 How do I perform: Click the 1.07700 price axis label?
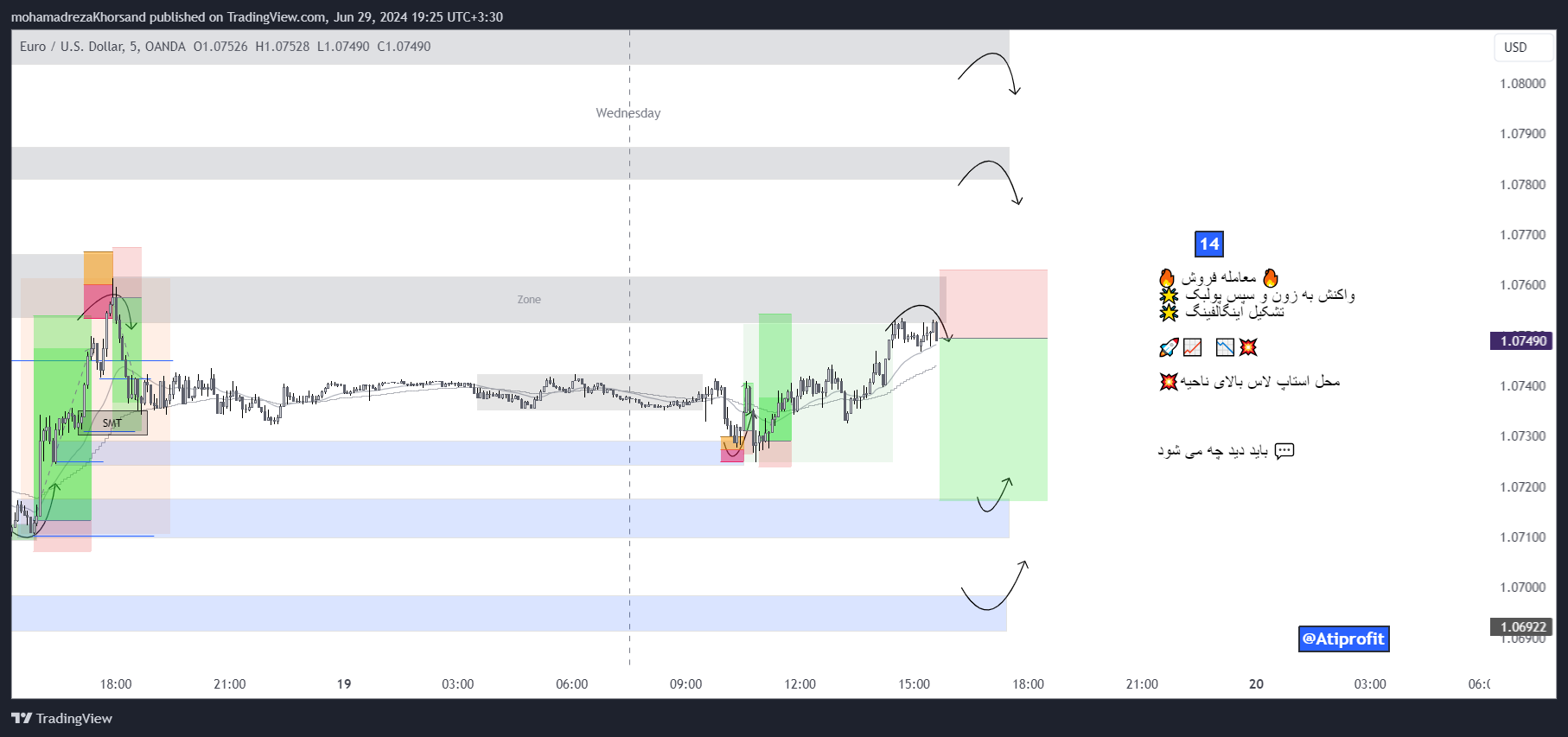tap(1522, 235)
